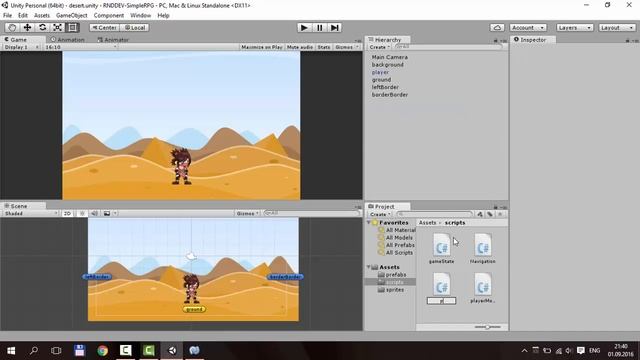Select the Scale tool

(x=58, y=27)
